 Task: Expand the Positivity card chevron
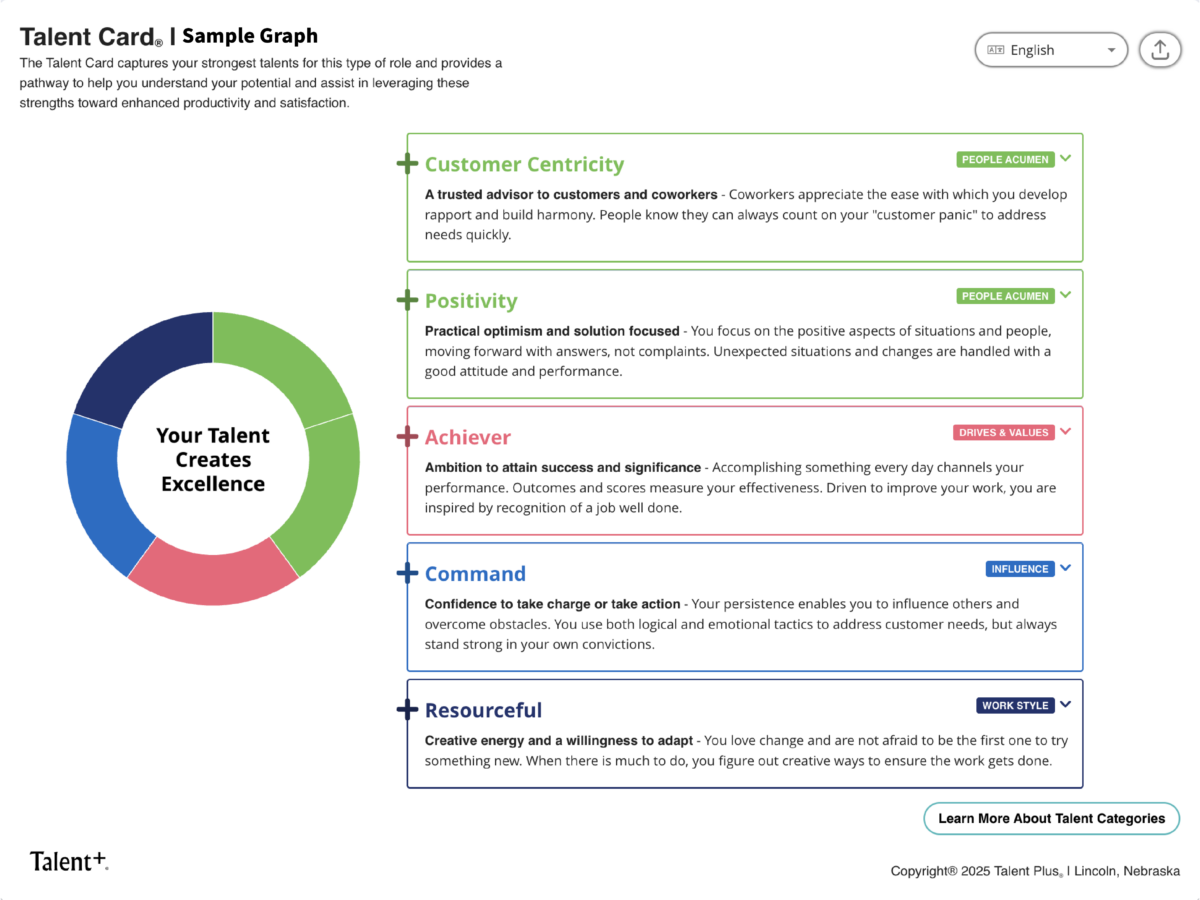pos(1065,295)
